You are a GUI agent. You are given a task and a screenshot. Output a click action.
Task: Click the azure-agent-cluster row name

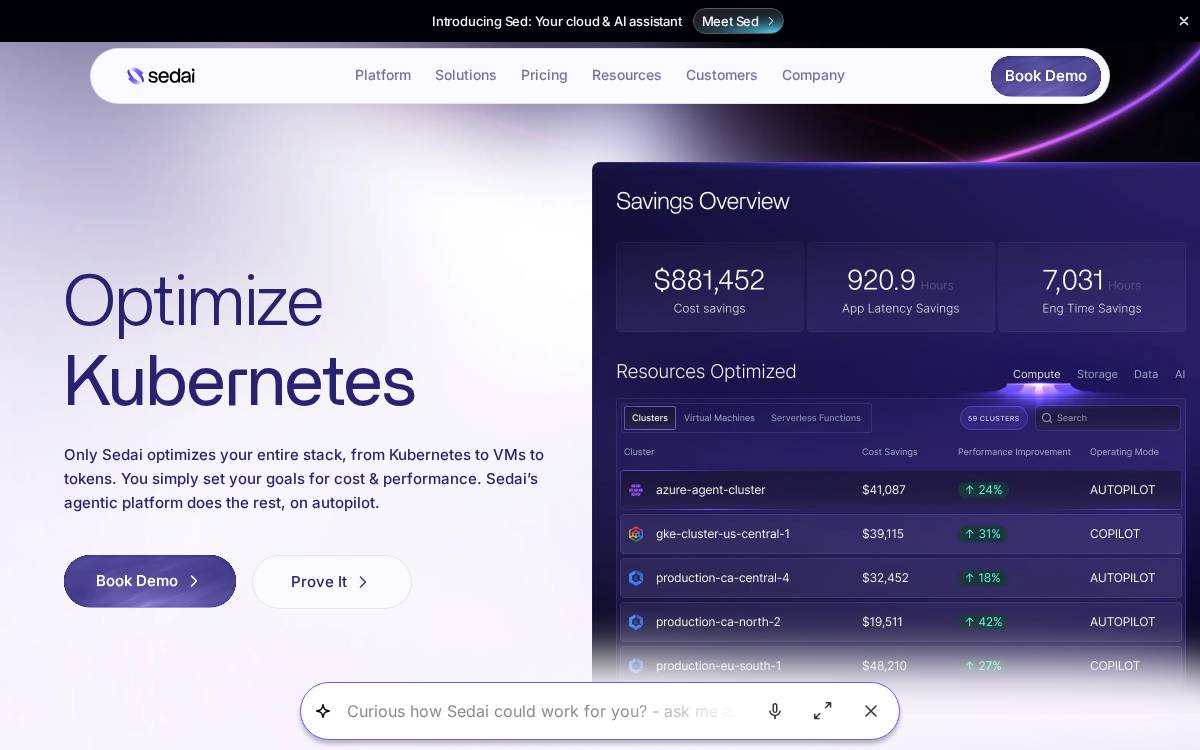click(x=711, y=490)
